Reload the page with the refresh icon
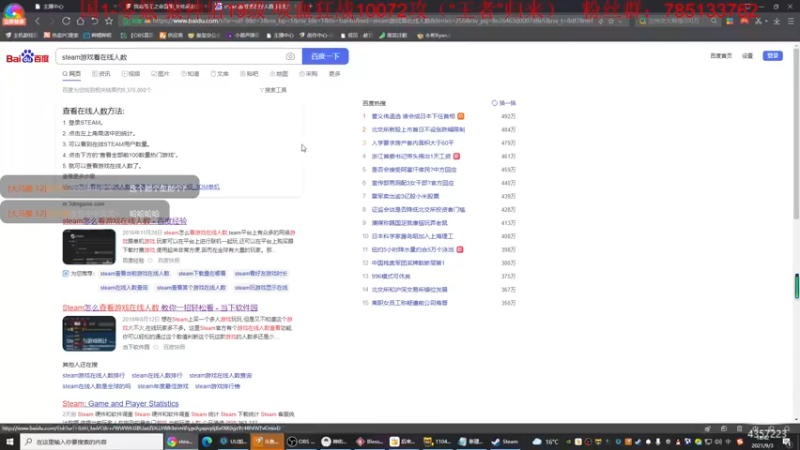 [66, 21]
